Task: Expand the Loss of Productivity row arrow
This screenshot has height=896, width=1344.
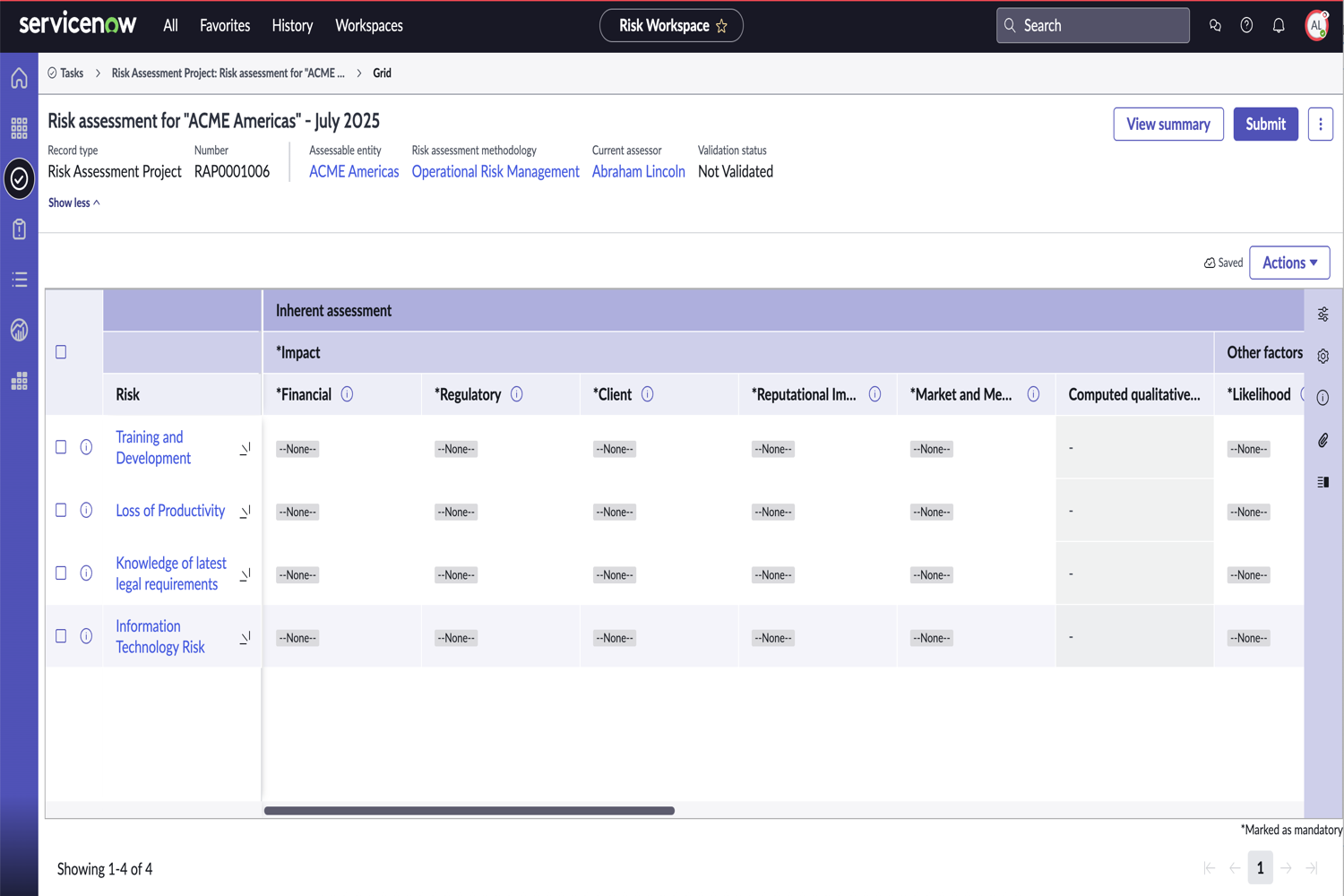Action: (x=245, y=512)
